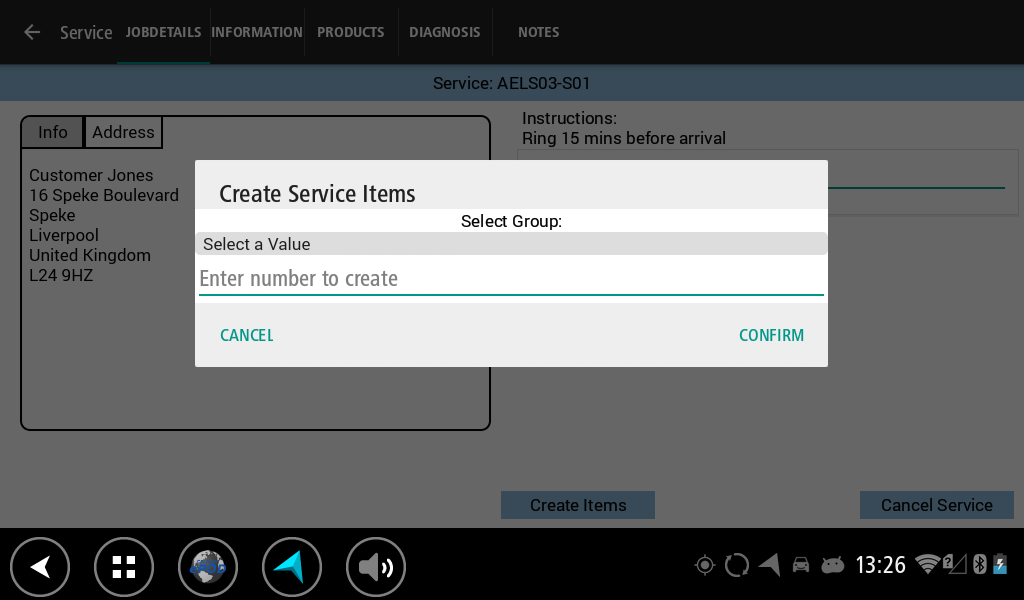
Task: Focus the Enter number to create field
Action: pyautogui.click(x=511, y=279)
